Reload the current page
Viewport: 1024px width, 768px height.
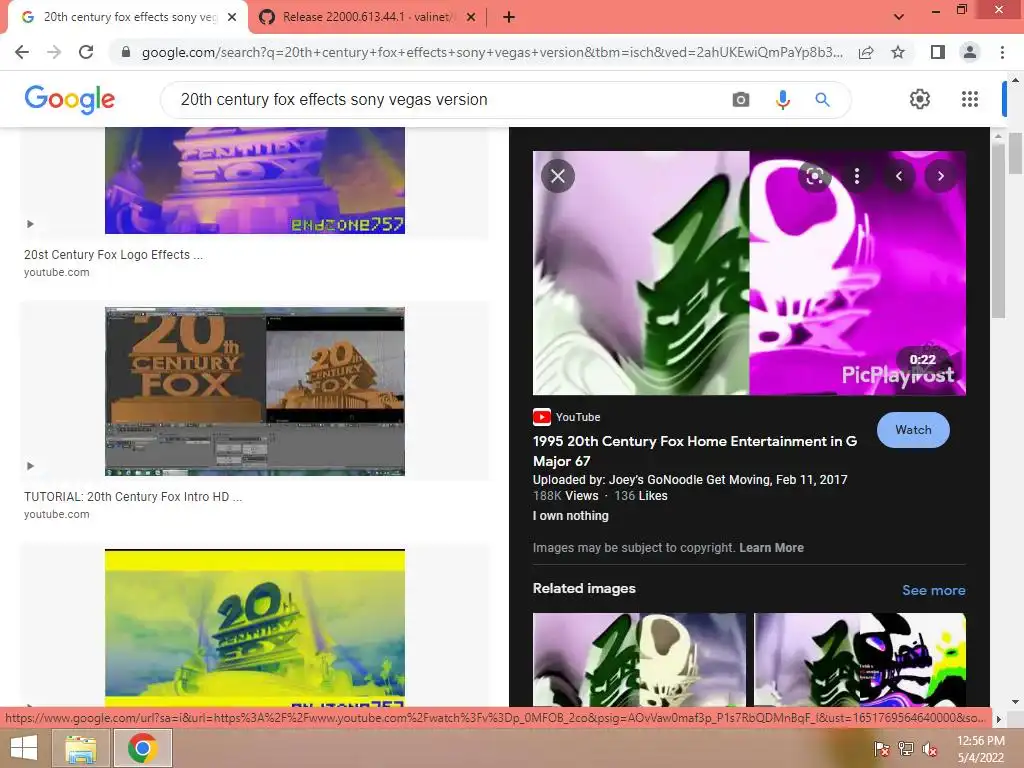(x=86, y=52)
